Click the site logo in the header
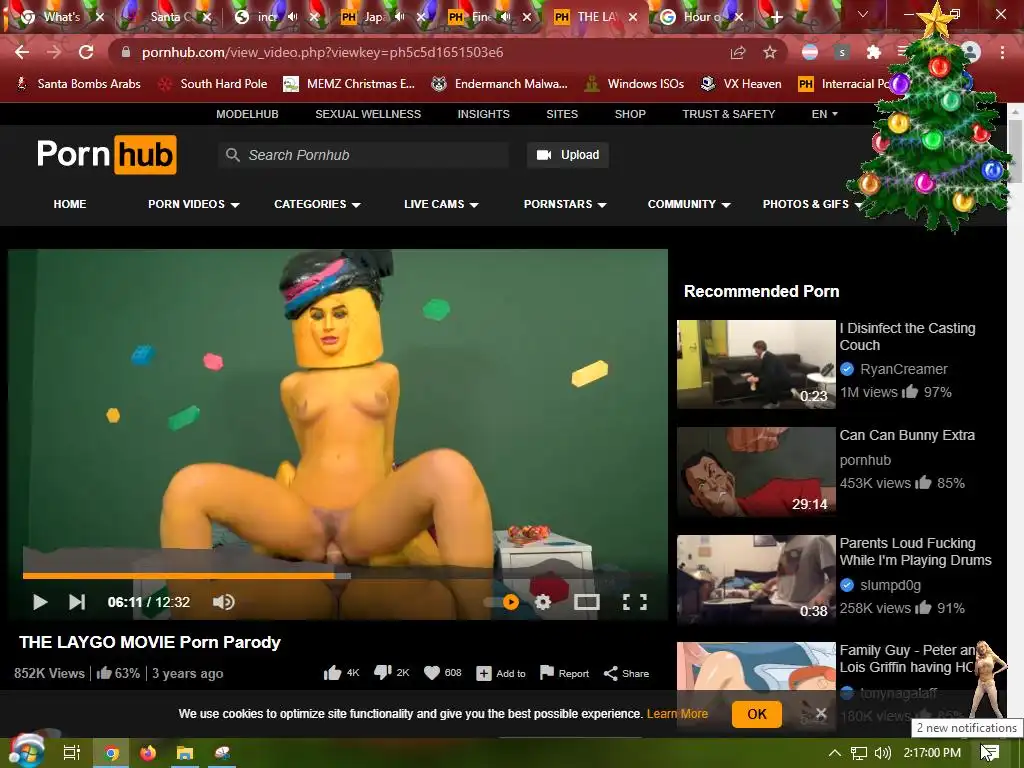The image size is (1024, 768). tap(106, 155)
